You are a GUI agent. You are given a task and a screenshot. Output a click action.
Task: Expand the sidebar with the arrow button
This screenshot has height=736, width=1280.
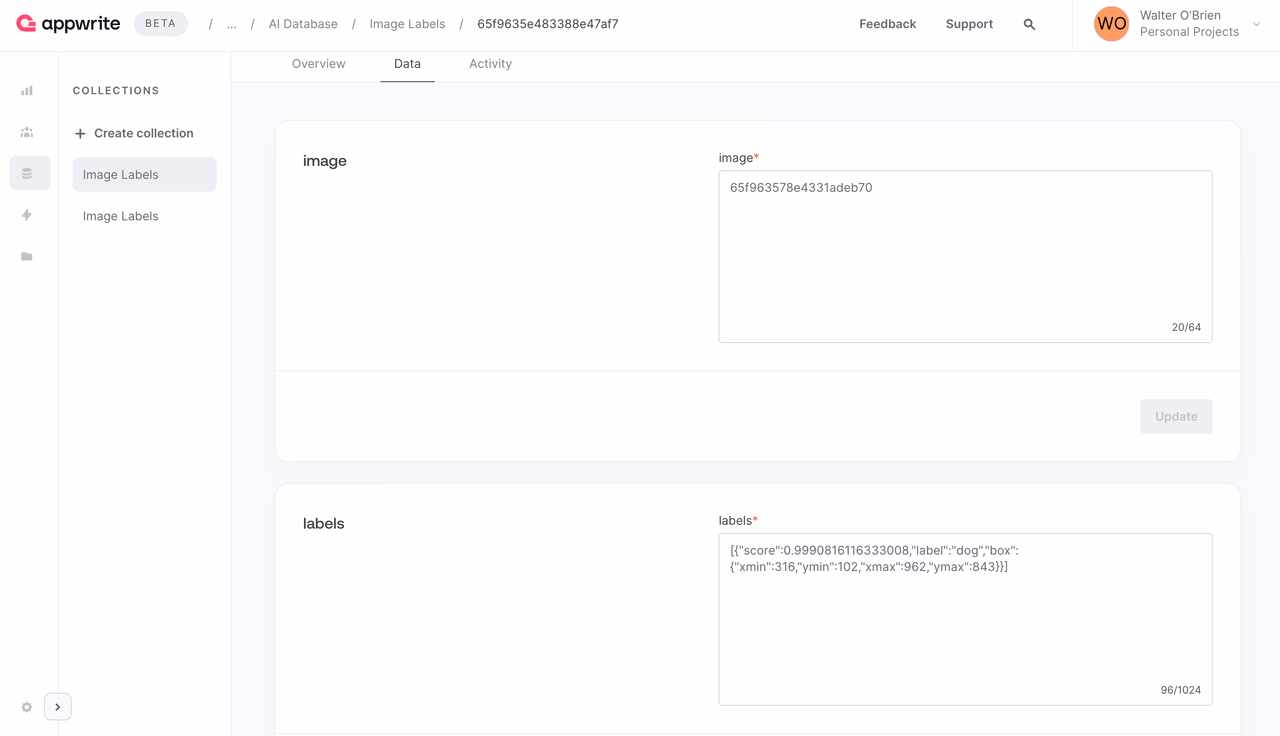[x=58, y=707]
